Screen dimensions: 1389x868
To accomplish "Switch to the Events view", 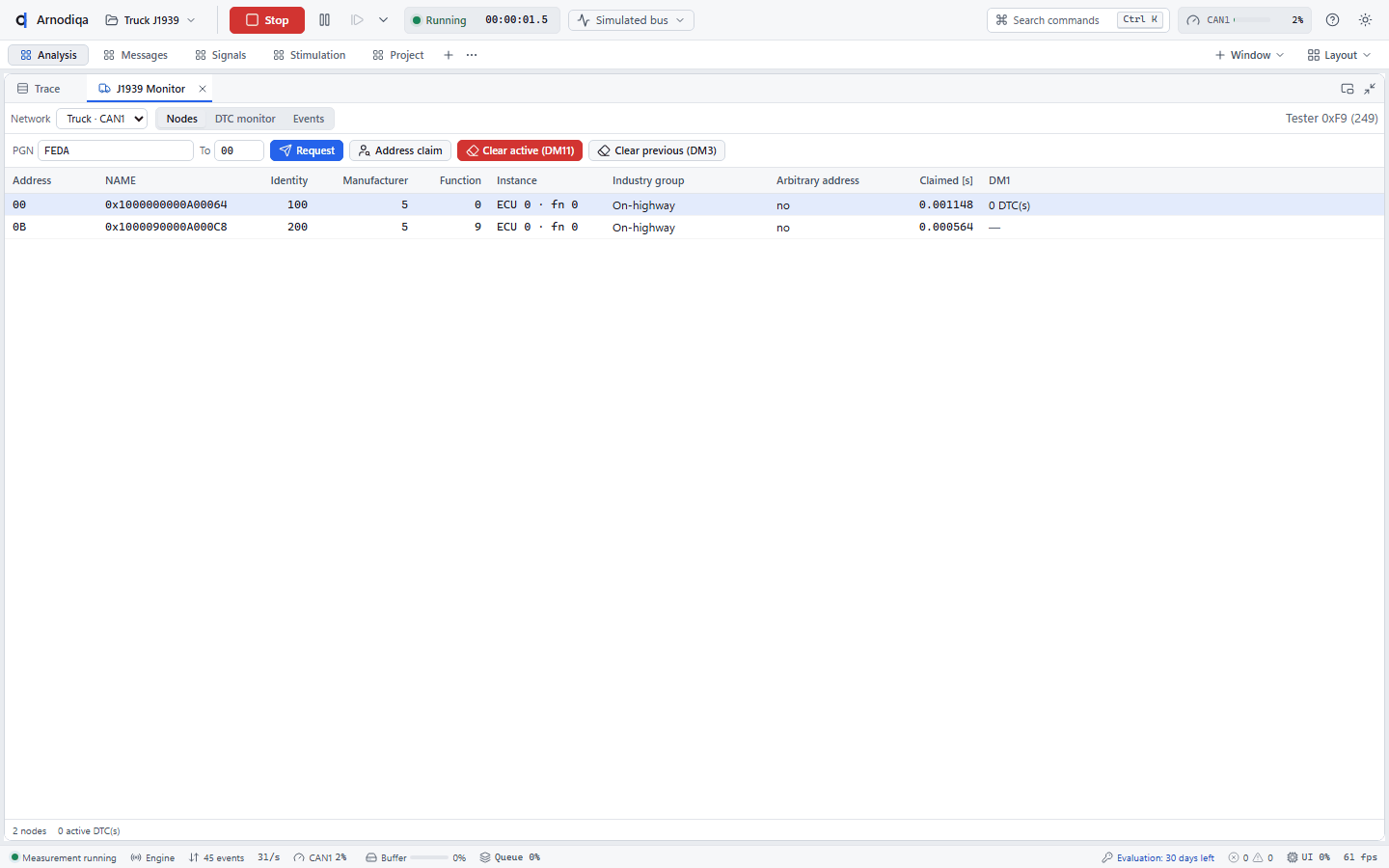I will 309,119.
